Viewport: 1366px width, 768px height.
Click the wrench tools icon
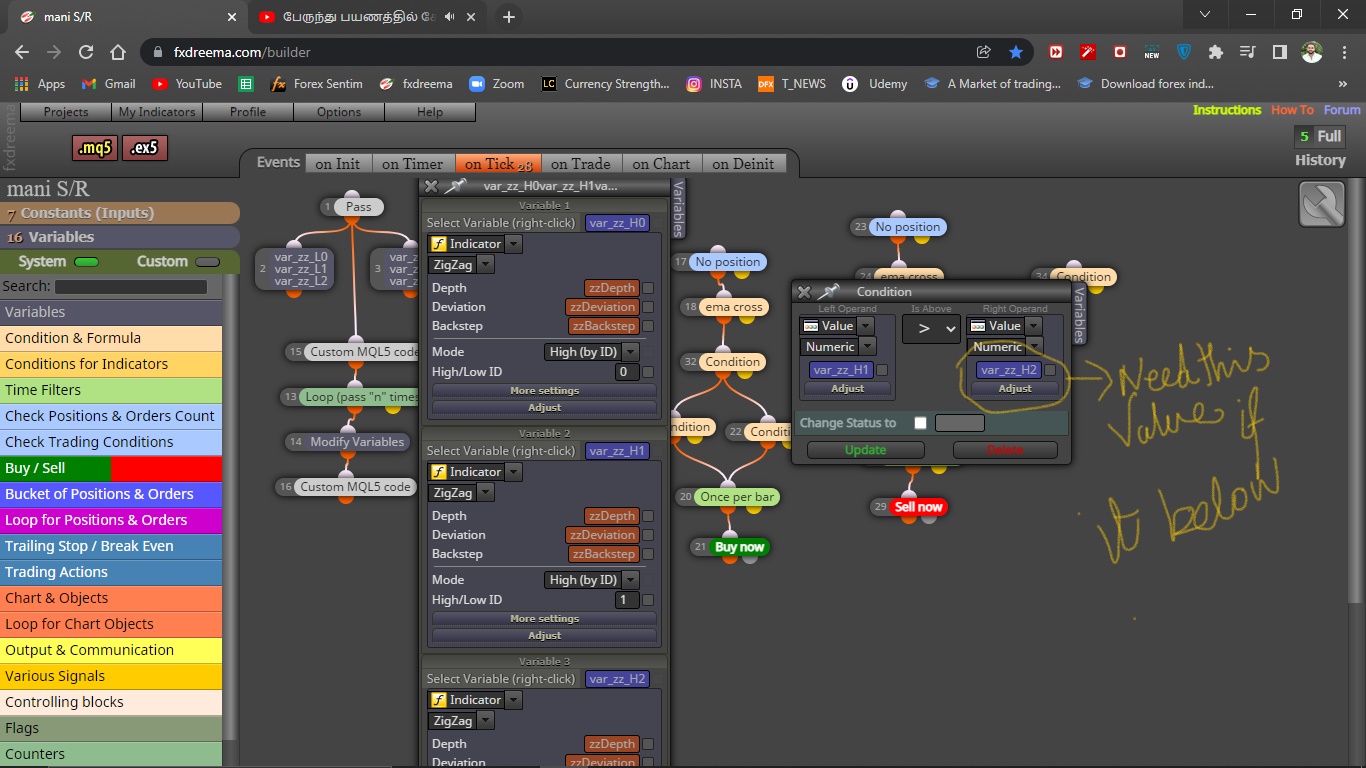tap(1321, 204)
